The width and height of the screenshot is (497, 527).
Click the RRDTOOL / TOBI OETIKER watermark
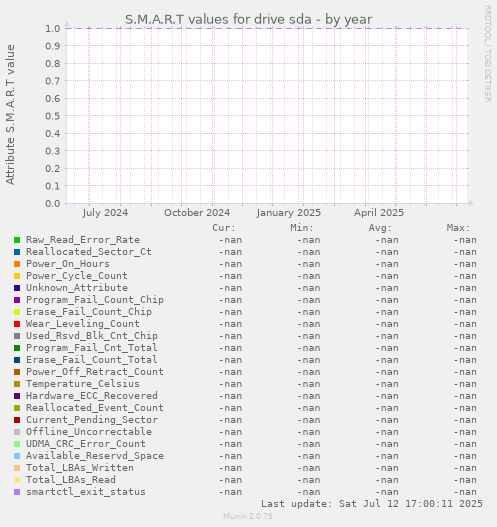pyautogui.click(x=487, y=54)
